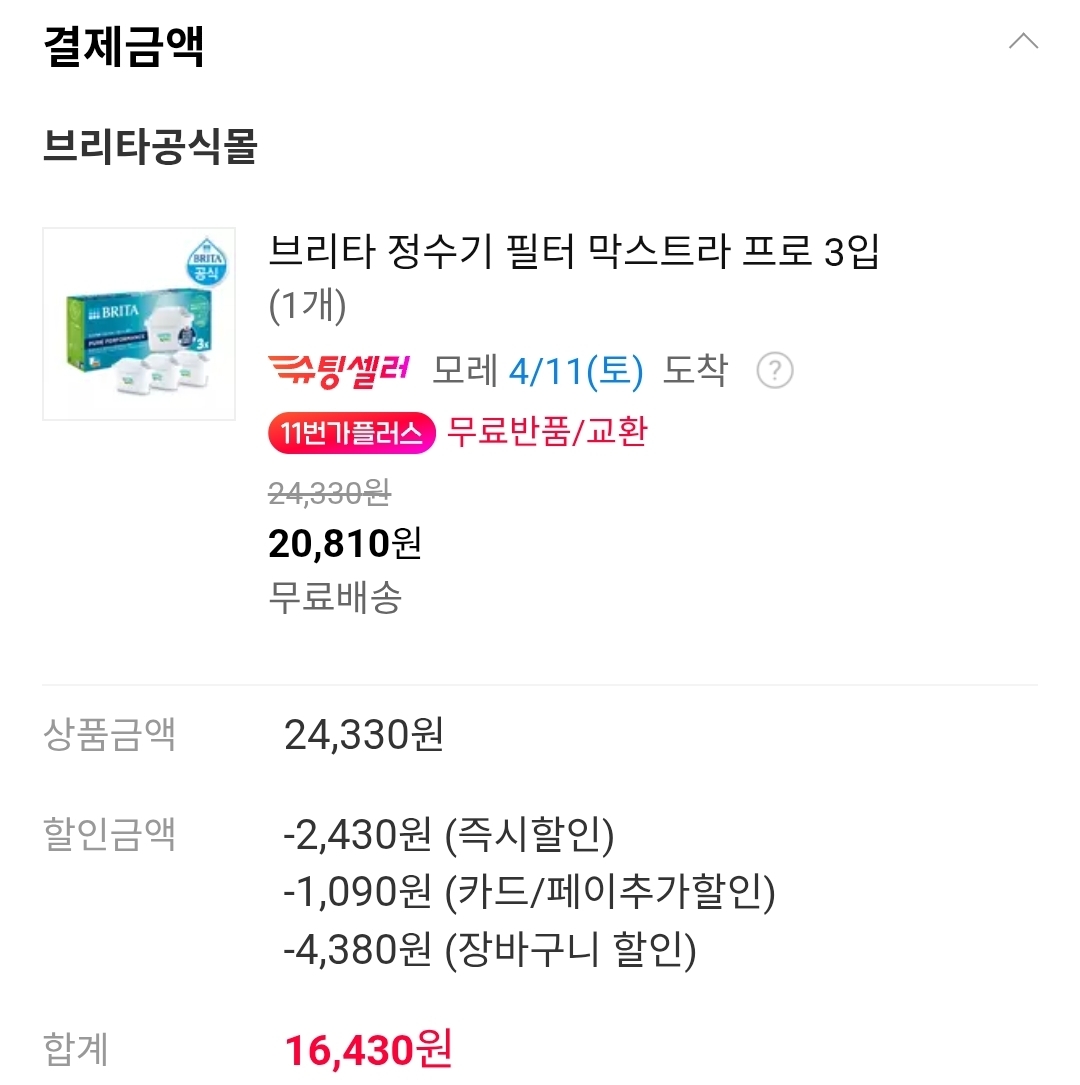Tap the 브리타공식몰 store name
The width and height of the screenshot is (1080, 1085).
tap(150, 146)
